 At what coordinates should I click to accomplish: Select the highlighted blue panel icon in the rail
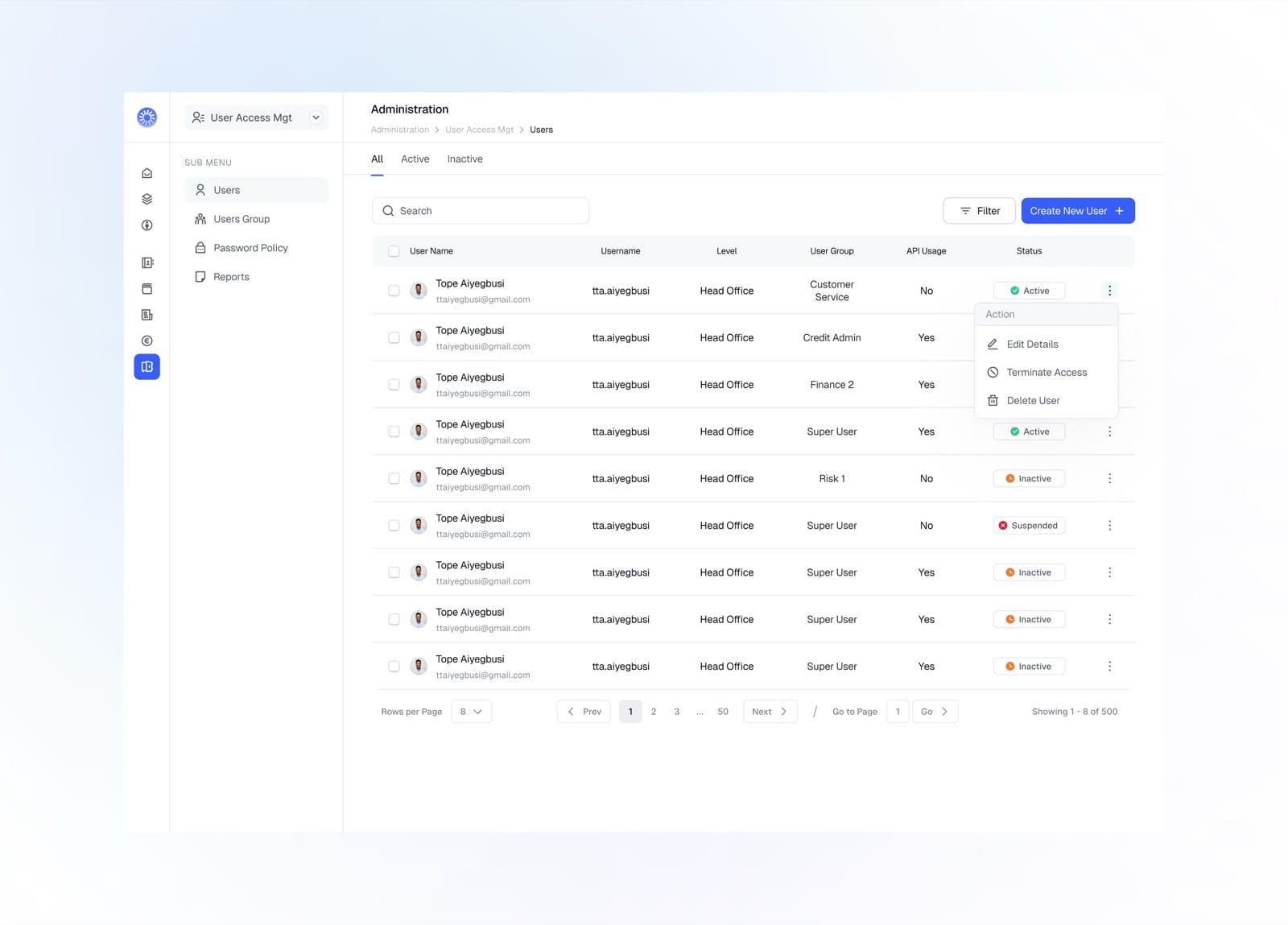tap(147, 367)
